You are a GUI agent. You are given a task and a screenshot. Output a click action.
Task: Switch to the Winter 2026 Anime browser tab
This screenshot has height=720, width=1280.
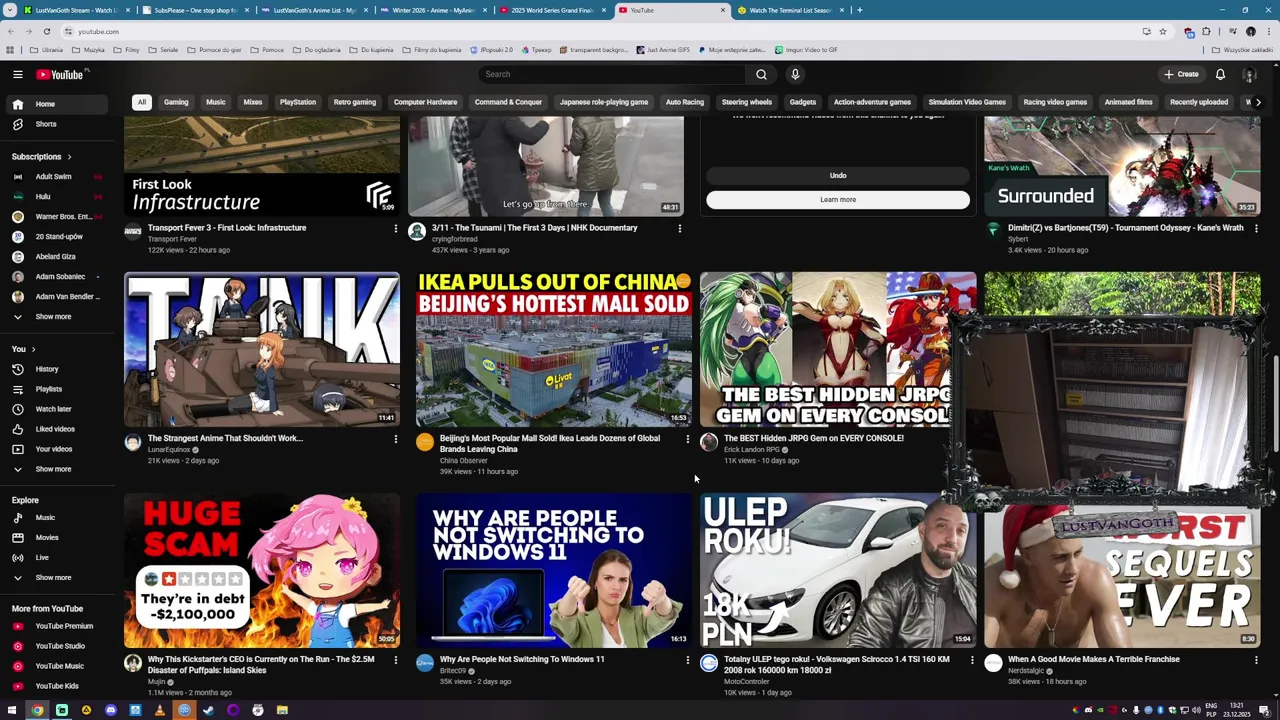pyautogui.click(x=431, y=10)
